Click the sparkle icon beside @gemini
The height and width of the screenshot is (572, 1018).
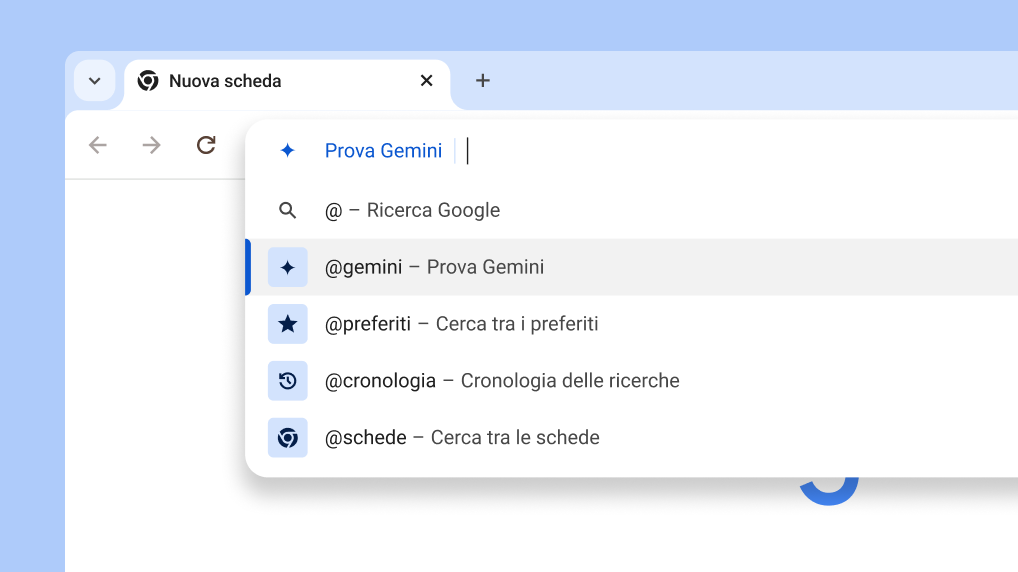[288, 267]
